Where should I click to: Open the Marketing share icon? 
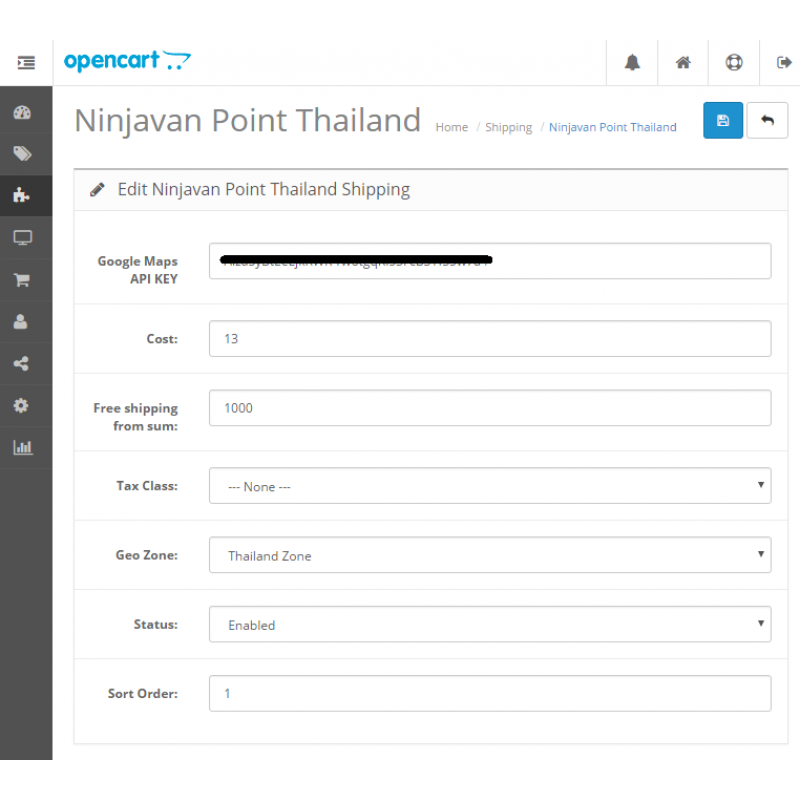click(x=22, y=364)
